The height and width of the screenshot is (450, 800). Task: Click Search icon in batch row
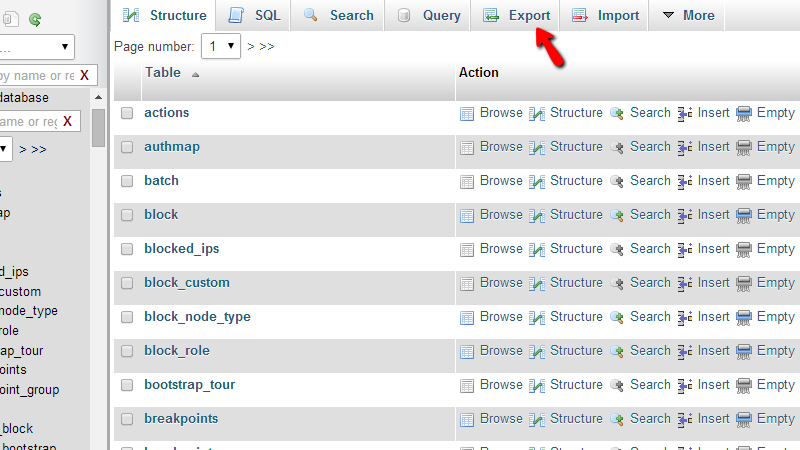(617, 182)
